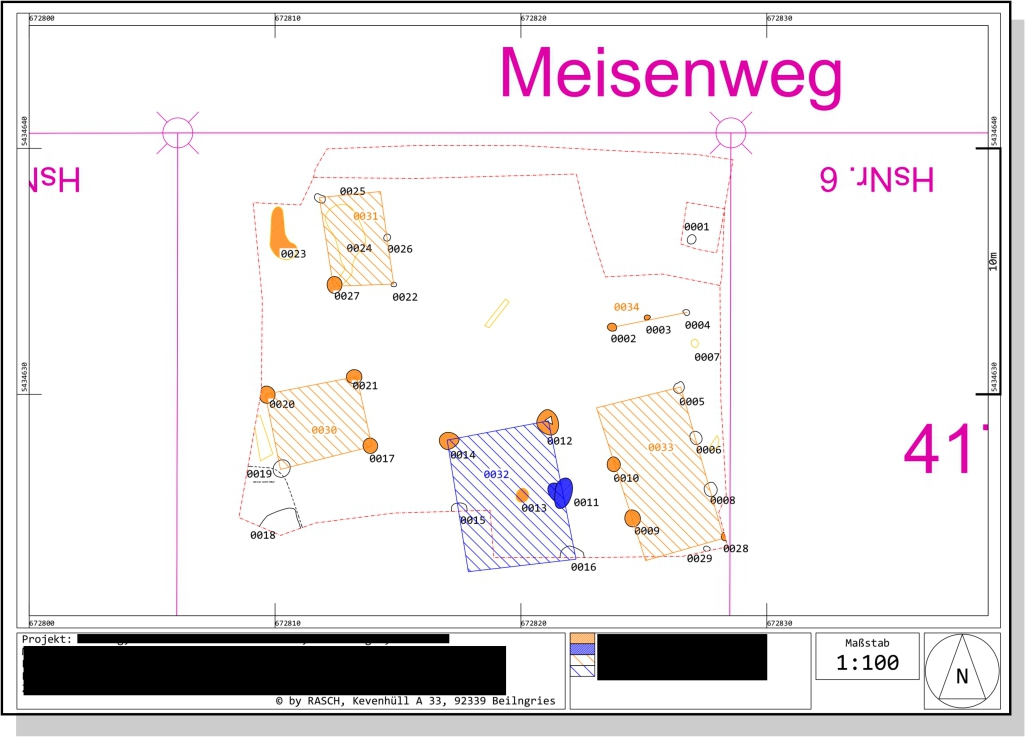This screenshot has height=737, width=1025.
Task: Click the RASCH Beilngries copyright text
Action: tap(416, 701)
